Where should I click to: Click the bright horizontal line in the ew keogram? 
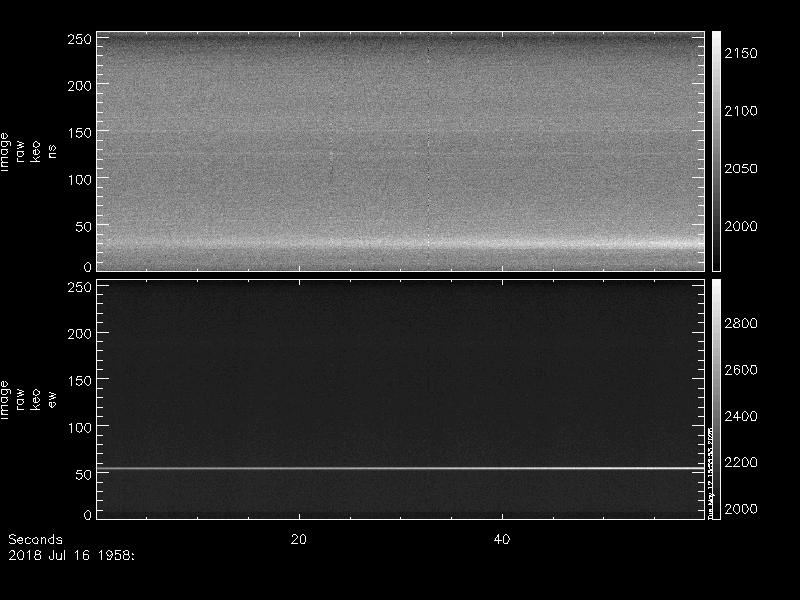401,468
